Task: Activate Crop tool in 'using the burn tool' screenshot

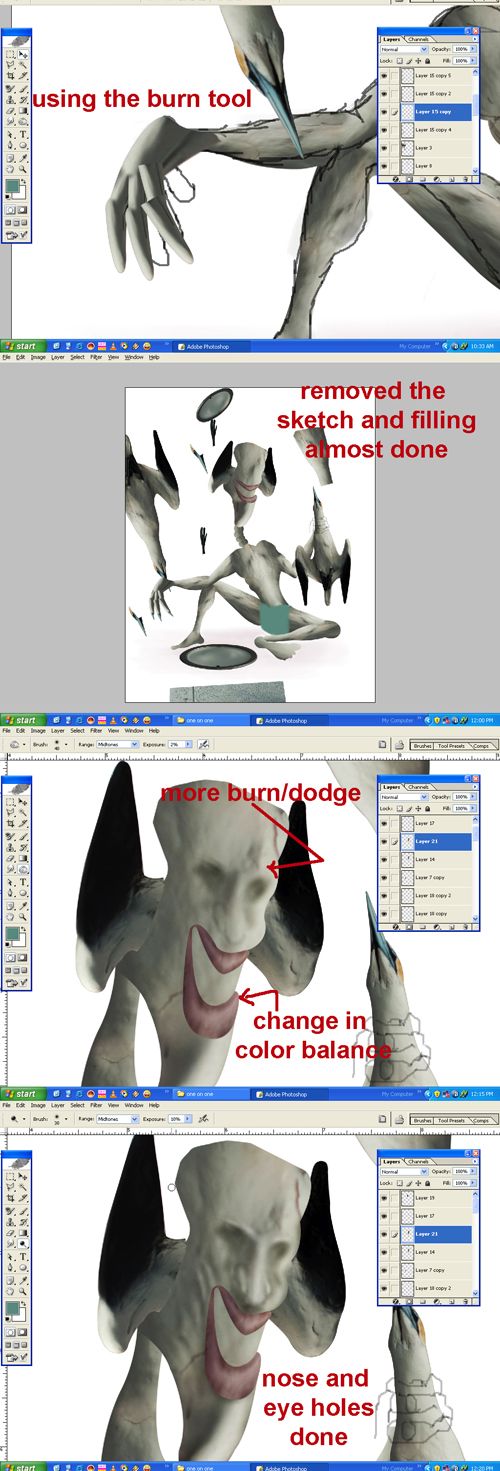Action: (x=10, y=76)
